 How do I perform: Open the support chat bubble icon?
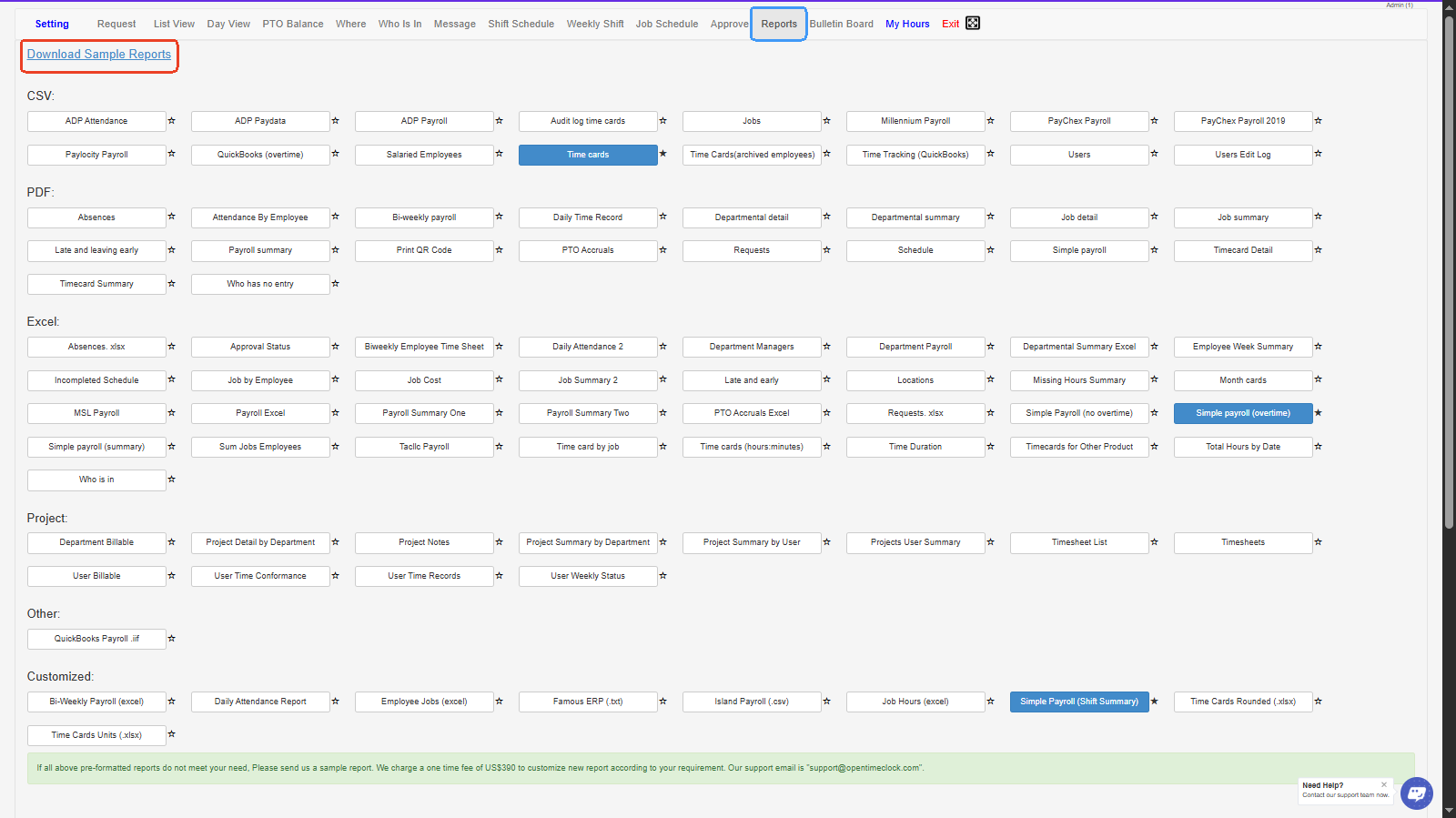pyautogui.click(x=1416, y=793)
